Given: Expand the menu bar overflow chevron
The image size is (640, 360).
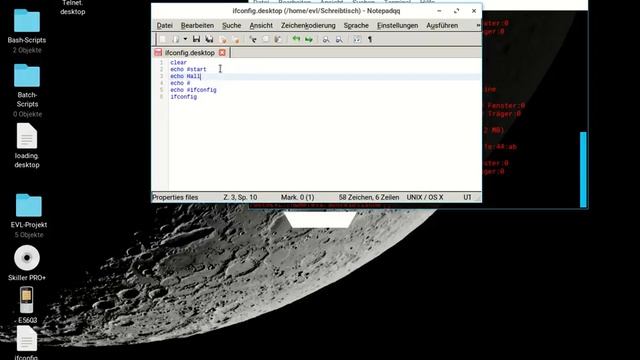Looking at the screenshot, I should pyautogui.click(x=478, y=25).
